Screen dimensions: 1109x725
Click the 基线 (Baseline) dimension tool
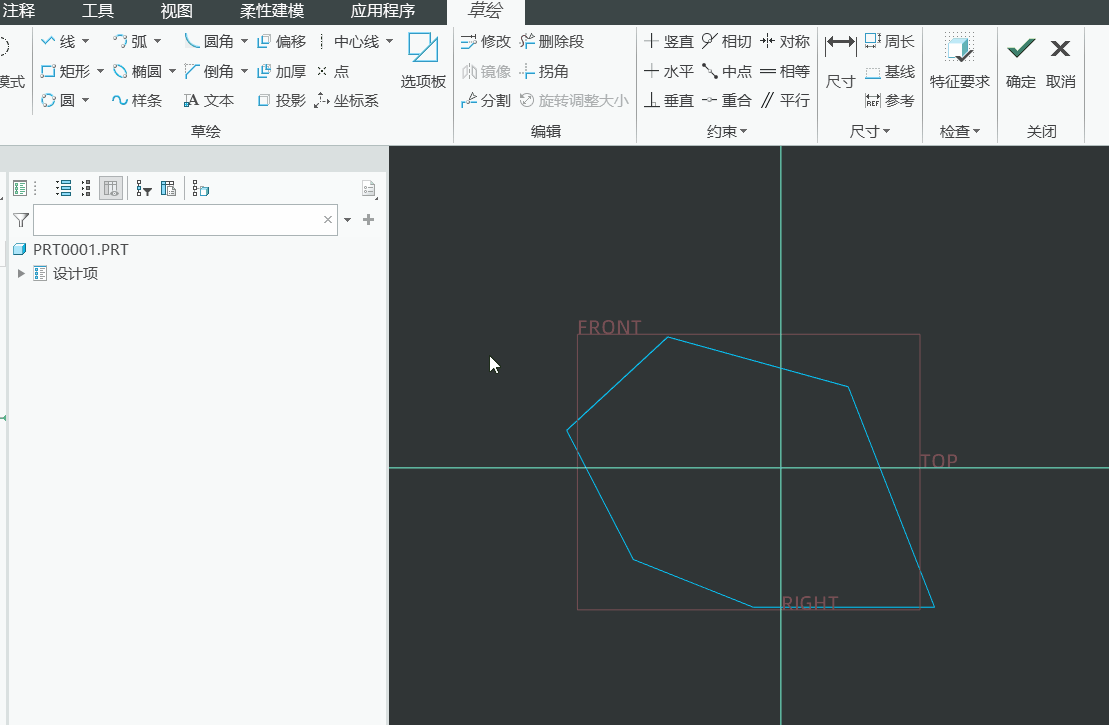coord(890,71)
